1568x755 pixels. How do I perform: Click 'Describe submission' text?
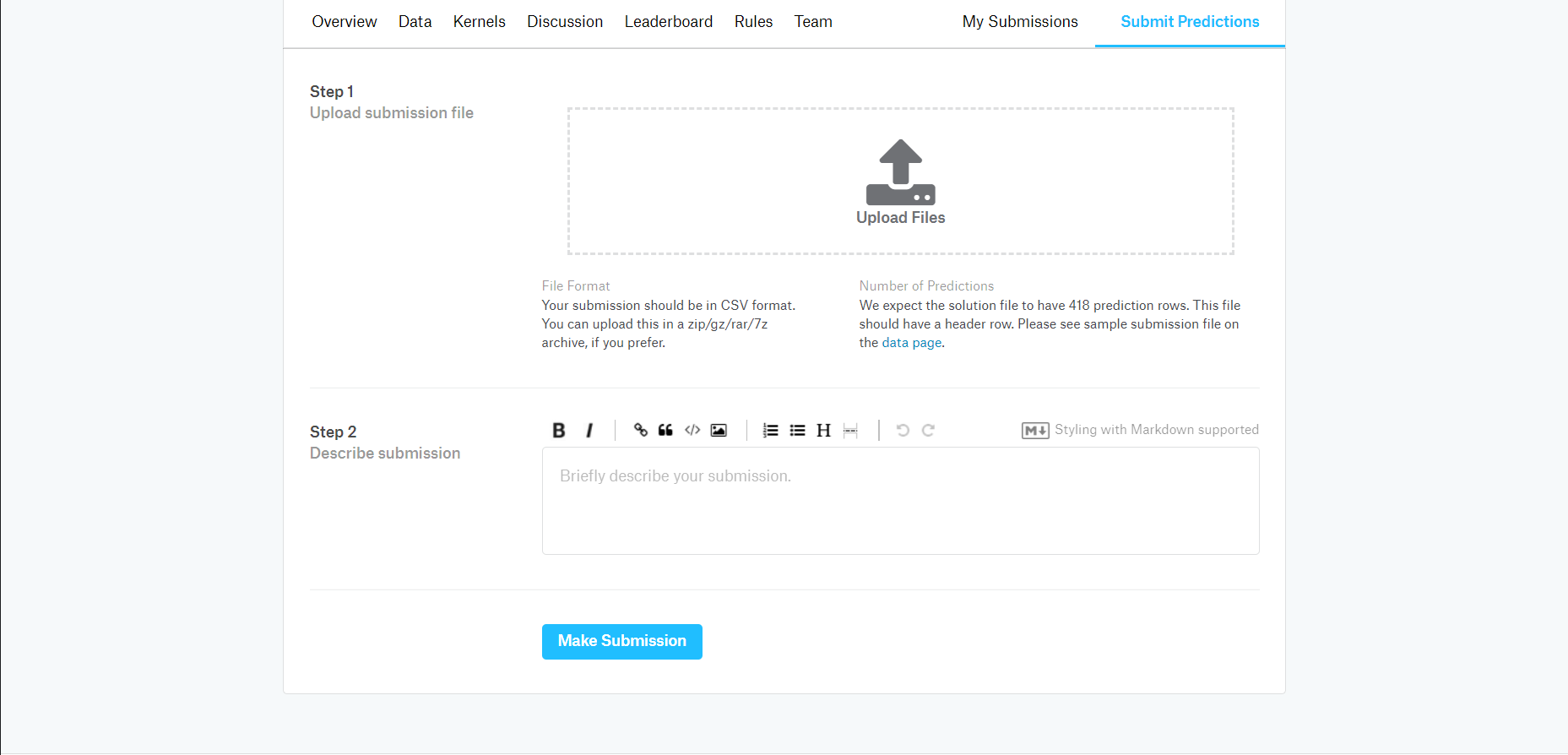tap(385, 454)
